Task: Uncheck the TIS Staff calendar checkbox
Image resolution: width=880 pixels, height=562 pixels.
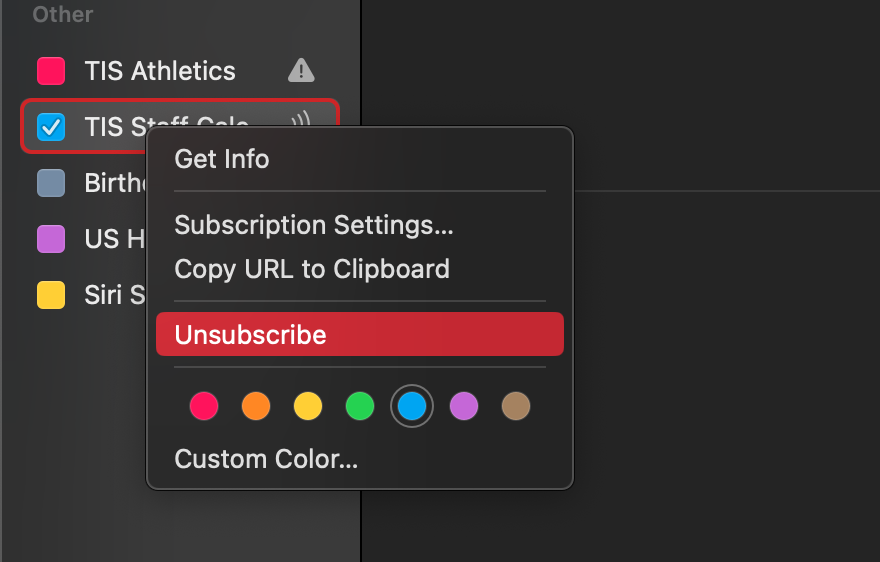Action: [51, 127]
